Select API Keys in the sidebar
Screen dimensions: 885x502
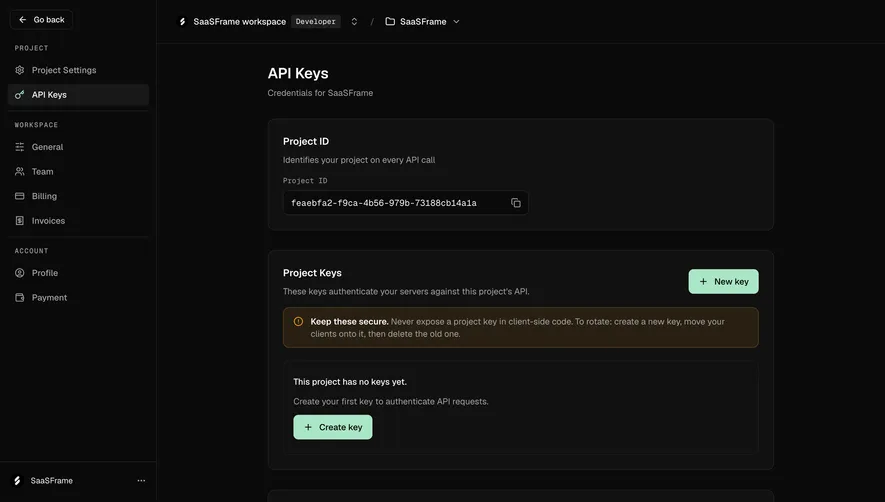coord(78,95)
